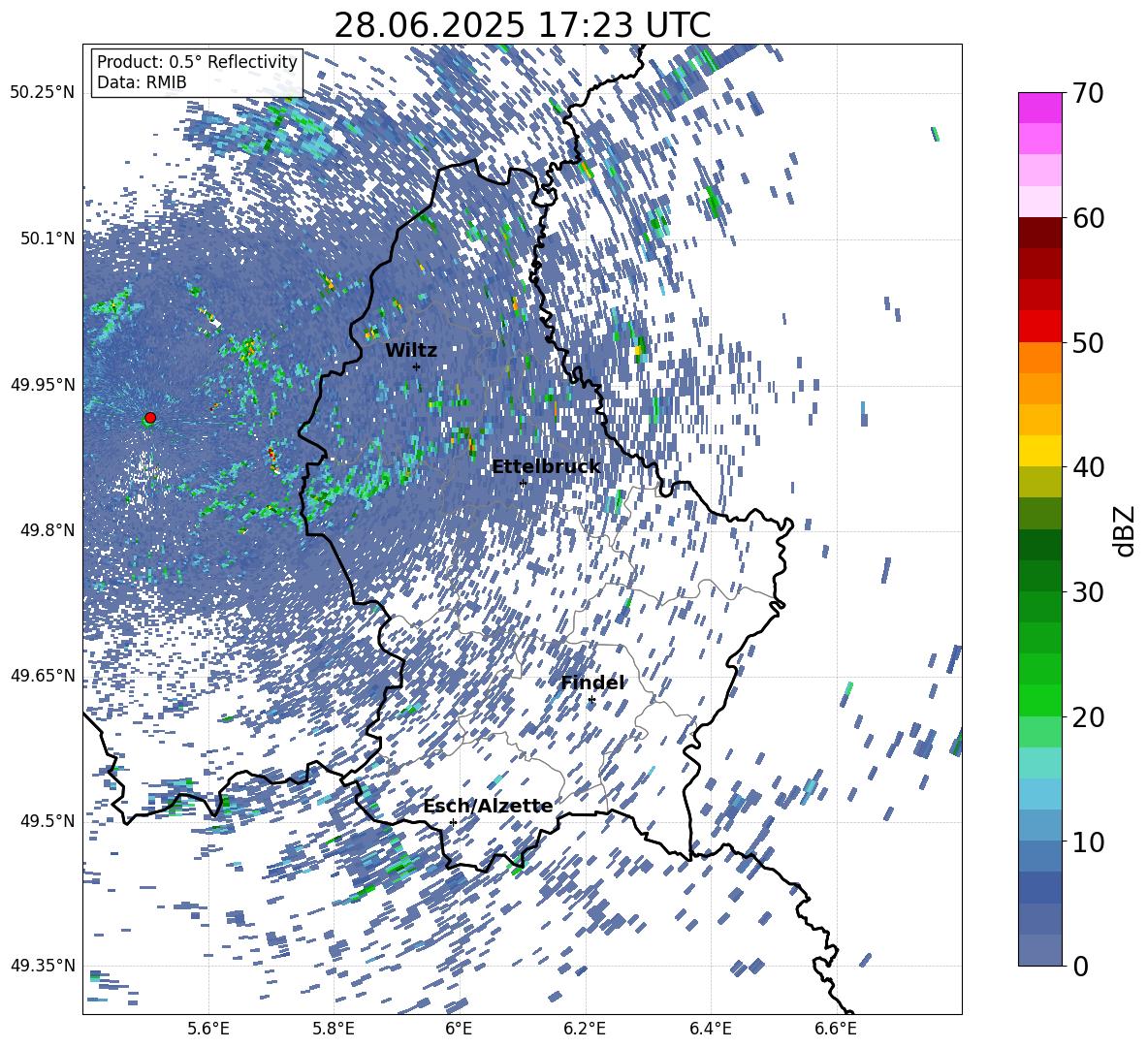Click the 30 tick label on colorbar
The image size is (1148, 1048).
pyautogui.click(x=1088, y=591)
